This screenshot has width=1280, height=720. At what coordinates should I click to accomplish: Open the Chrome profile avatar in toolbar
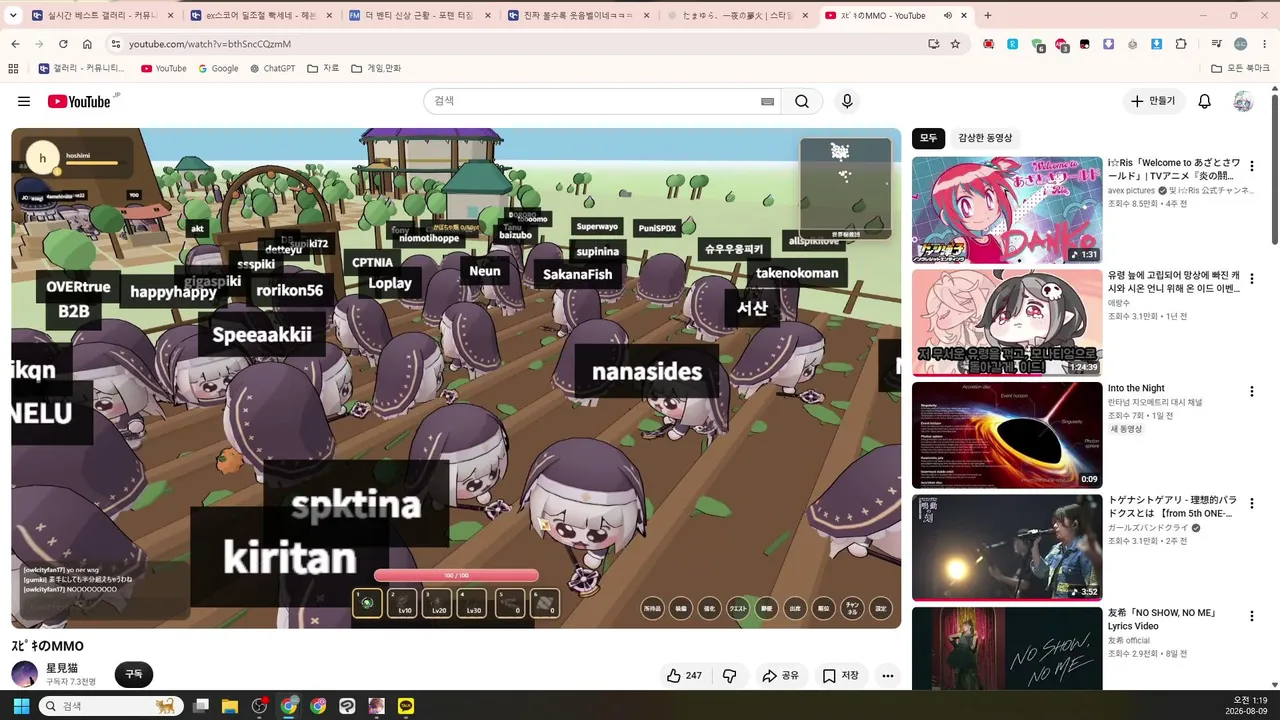1240,44
